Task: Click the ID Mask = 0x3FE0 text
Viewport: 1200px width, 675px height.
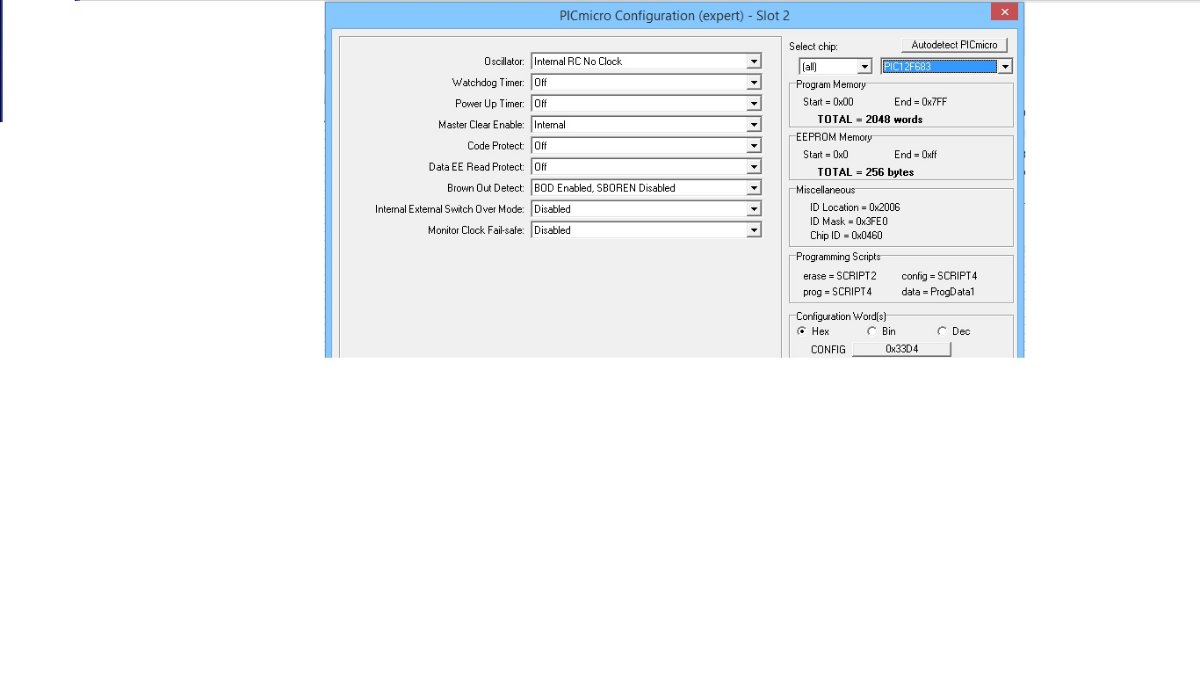Action: (849, 221)
